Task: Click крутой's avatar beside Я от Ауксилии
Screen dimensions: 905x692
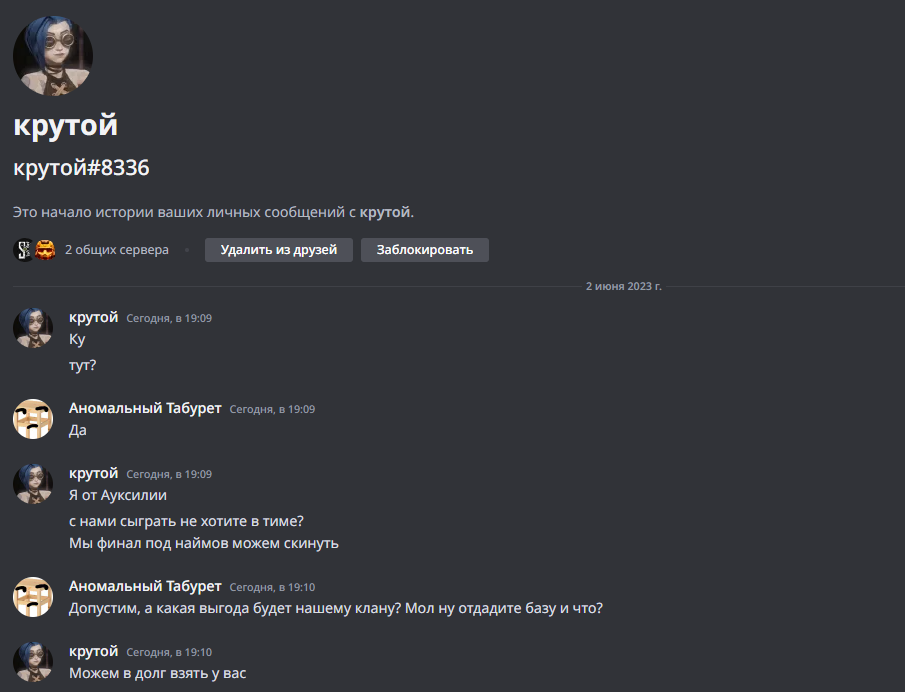Action: point(33,484)
